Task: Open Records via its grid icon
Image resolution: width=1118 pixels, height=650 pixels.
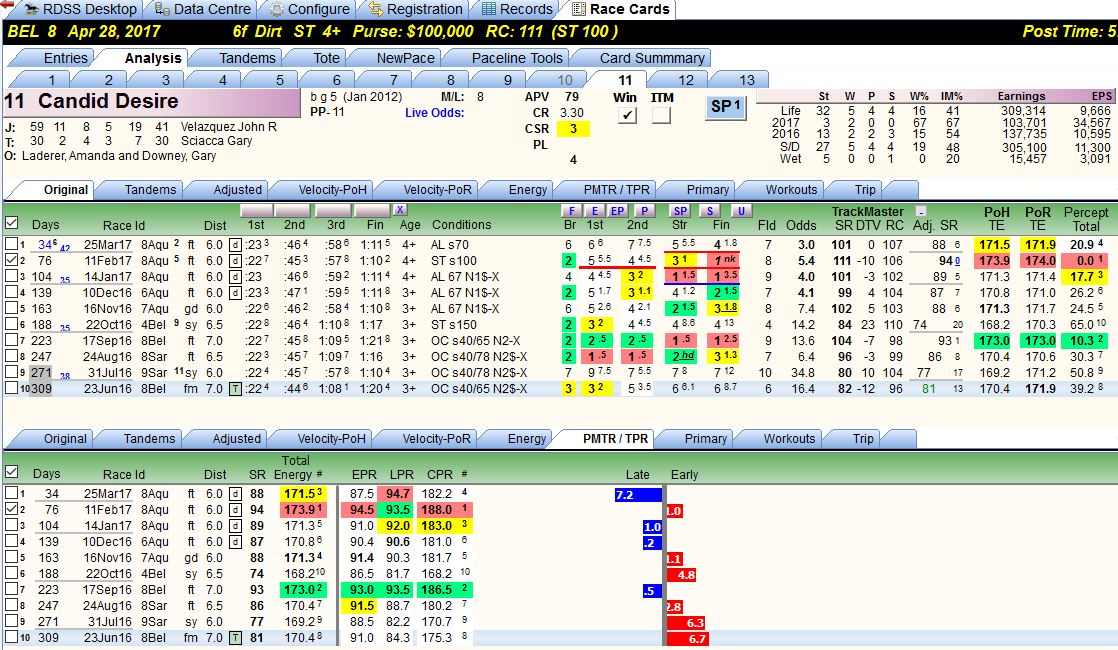Action: coord(489,9)
